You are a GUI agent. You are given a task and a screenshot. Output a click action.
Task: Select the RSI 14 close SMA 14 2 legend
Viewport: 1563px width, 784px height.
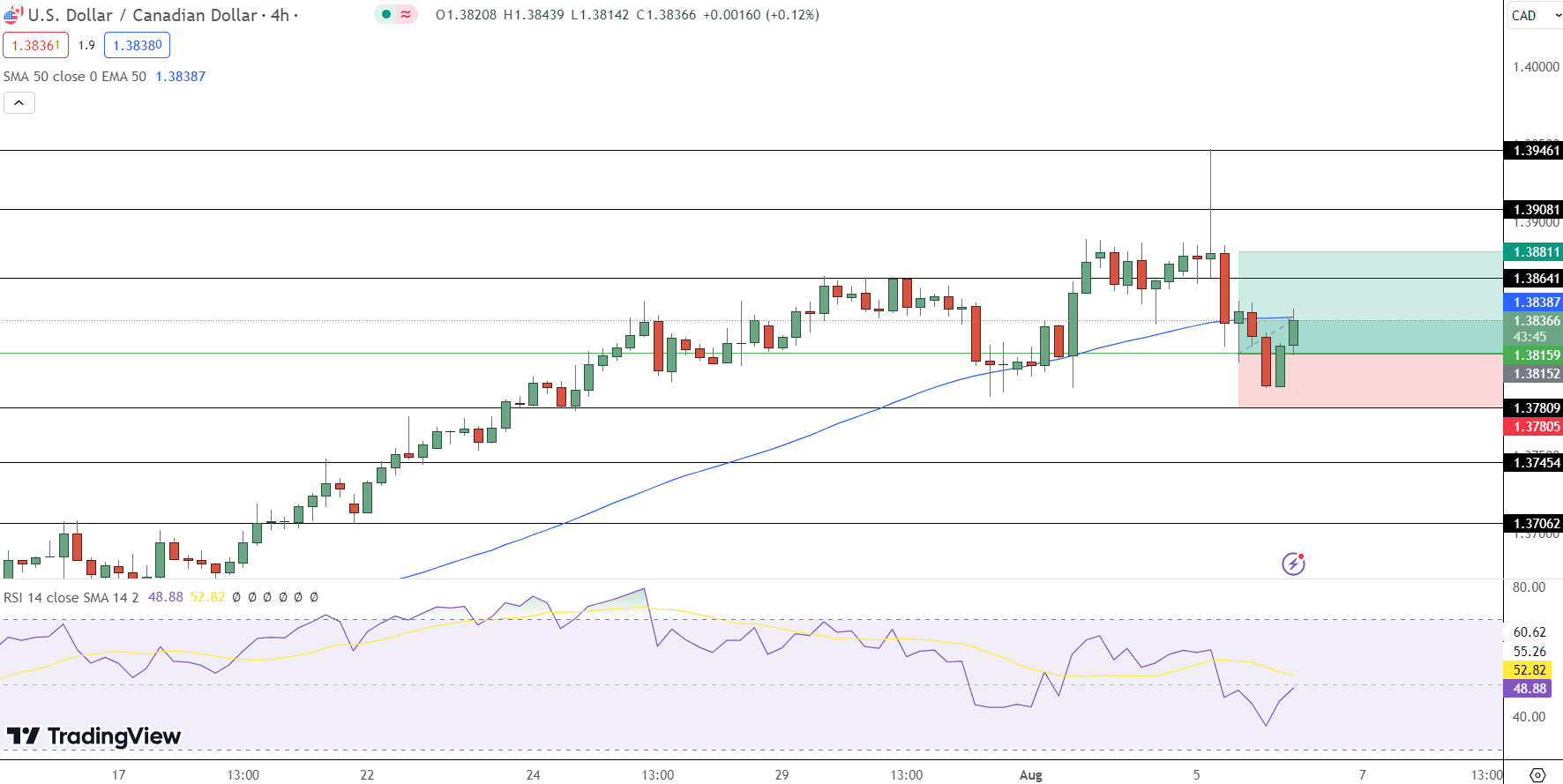71,597
